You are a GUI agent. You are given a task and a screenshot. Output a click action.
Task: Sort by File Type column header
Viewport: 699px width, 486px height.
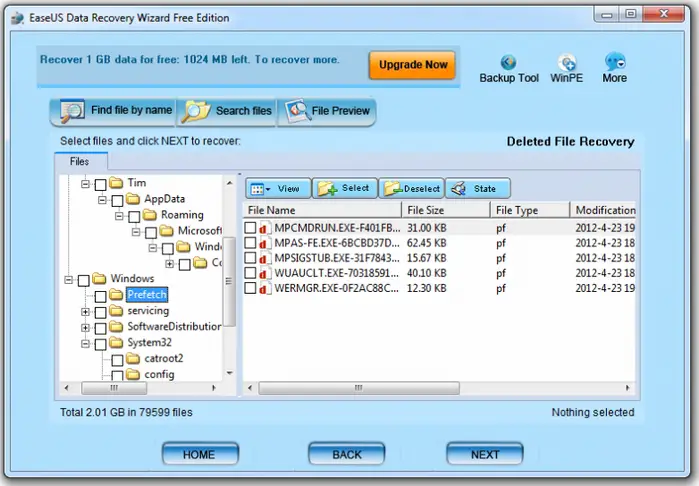click(530, 210)
